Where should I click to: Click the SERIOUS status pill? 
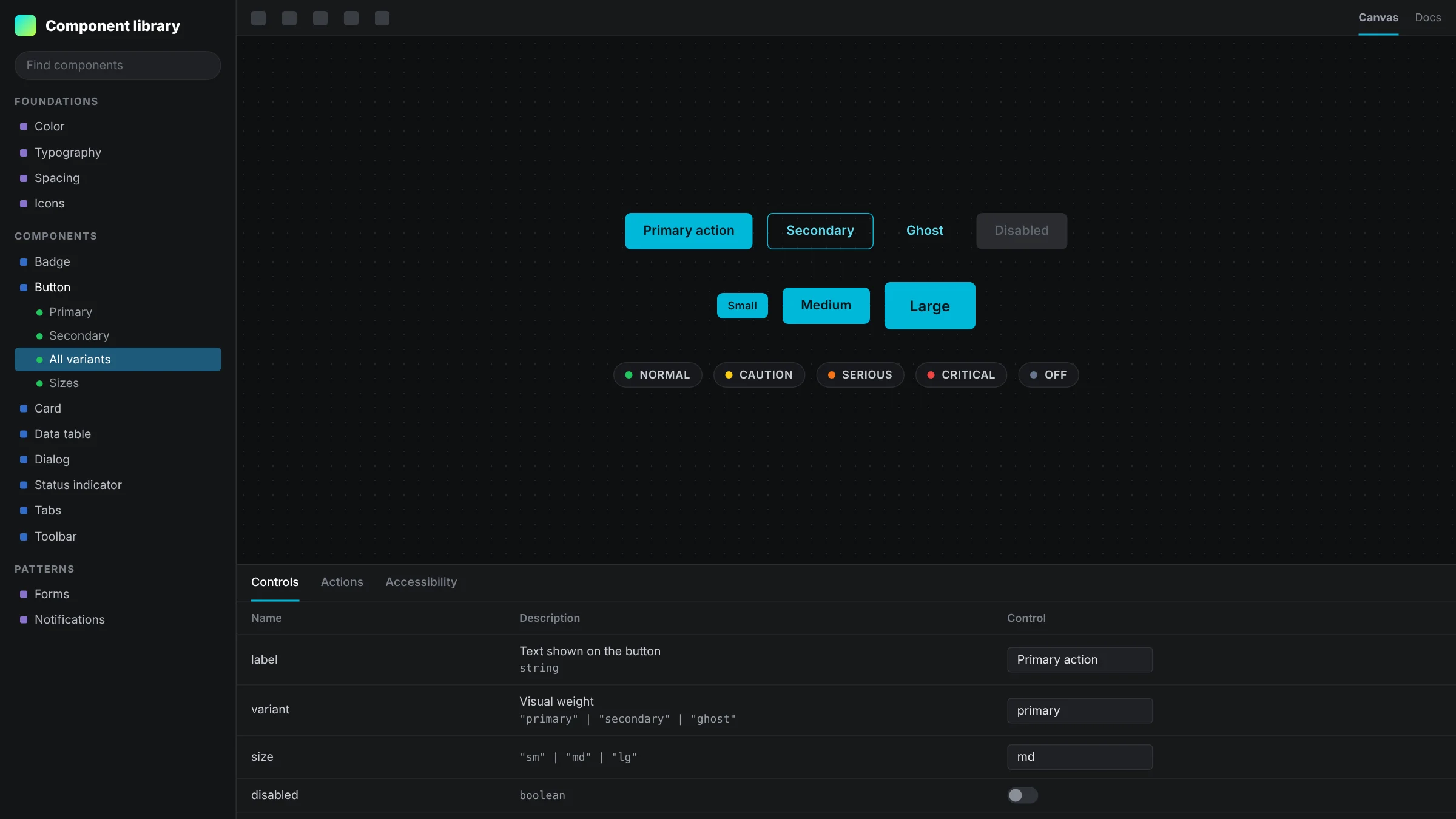pos(860,375)
